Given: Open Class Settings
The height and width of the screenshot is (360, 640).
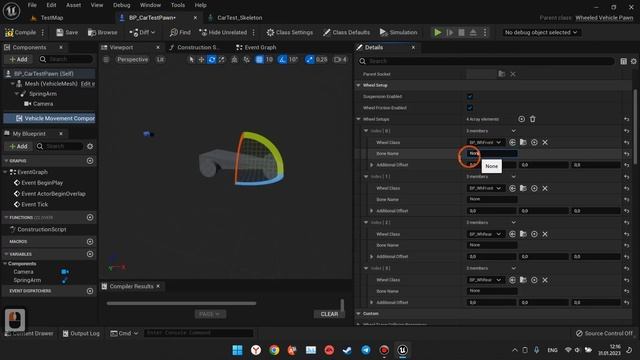Looking at the screenshot, I should coord(289,32).
